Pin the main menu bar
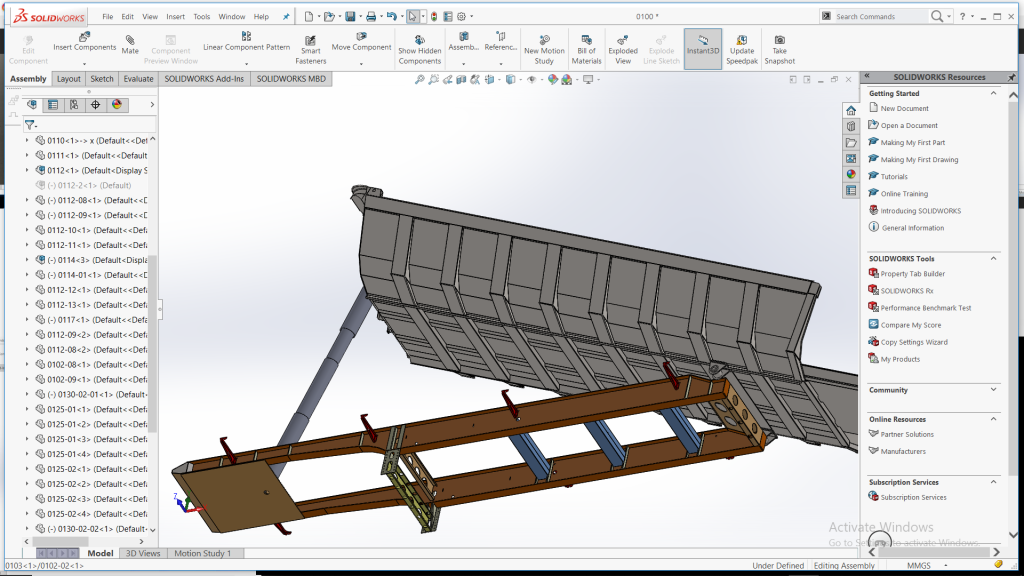1024x576 pixels. [x=287, y=17]
